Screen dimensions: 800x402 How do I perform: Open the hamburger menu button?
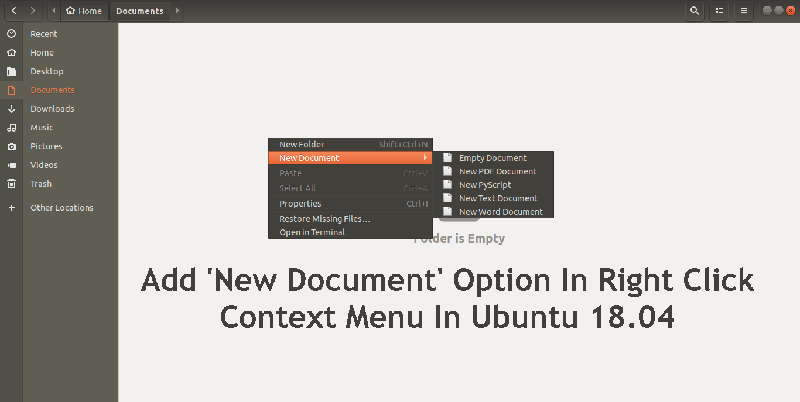pos(743,10)
